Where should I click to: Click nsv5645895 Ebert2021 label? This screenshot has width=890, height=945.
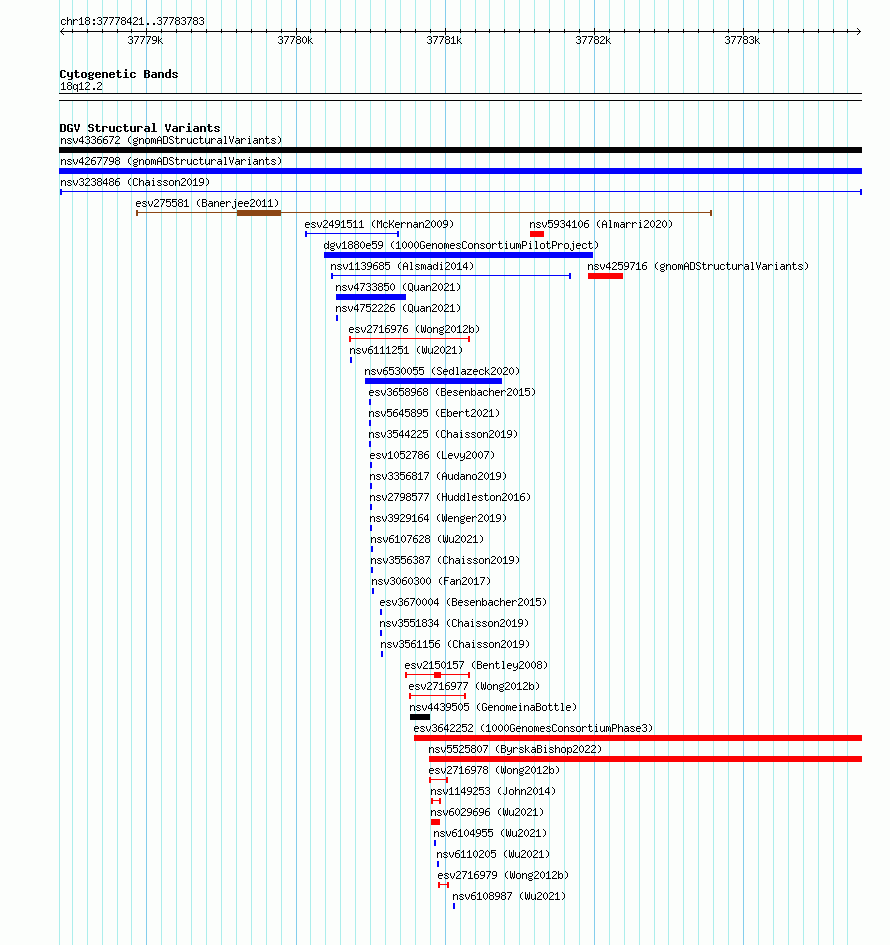[x=434, y=413]
